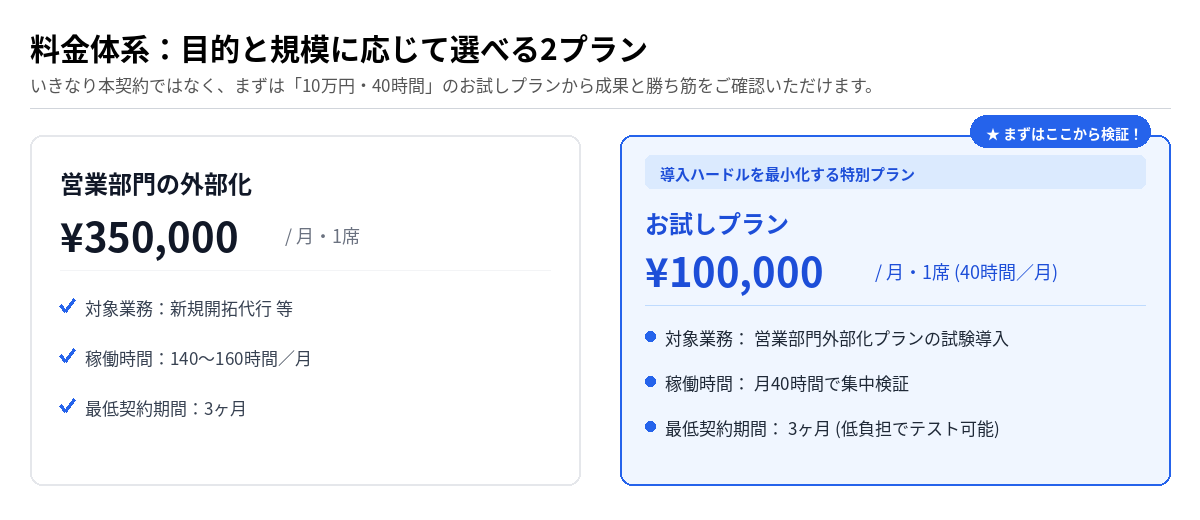1200x520 pixels.
Task: Click the お試しプラン heading
Action: [x=717, y=223]
